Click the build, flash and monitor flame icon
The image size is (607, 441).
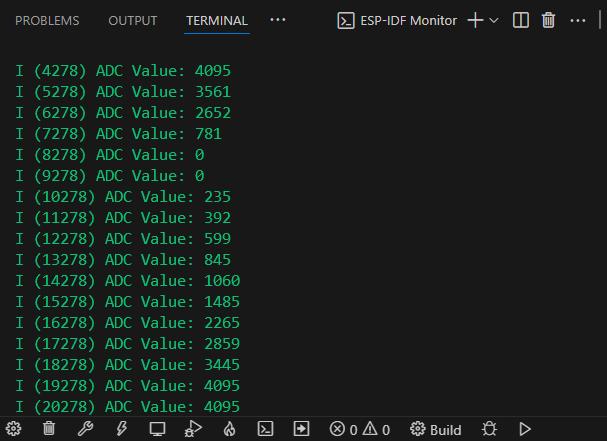(x=229, y=429)
